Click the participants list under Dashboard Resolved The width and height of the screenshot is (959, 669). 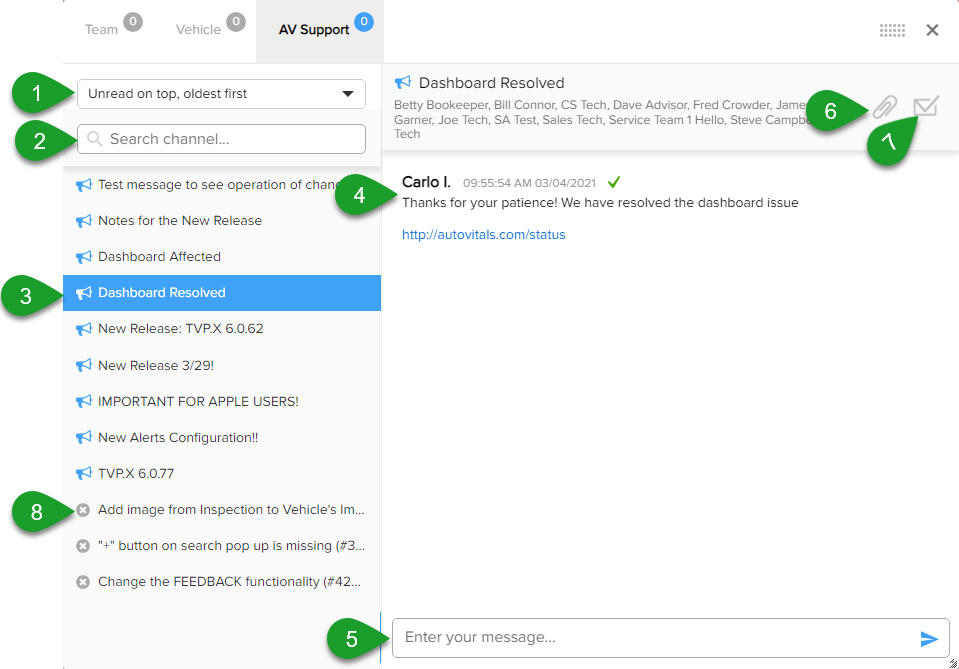pos(602,119)
